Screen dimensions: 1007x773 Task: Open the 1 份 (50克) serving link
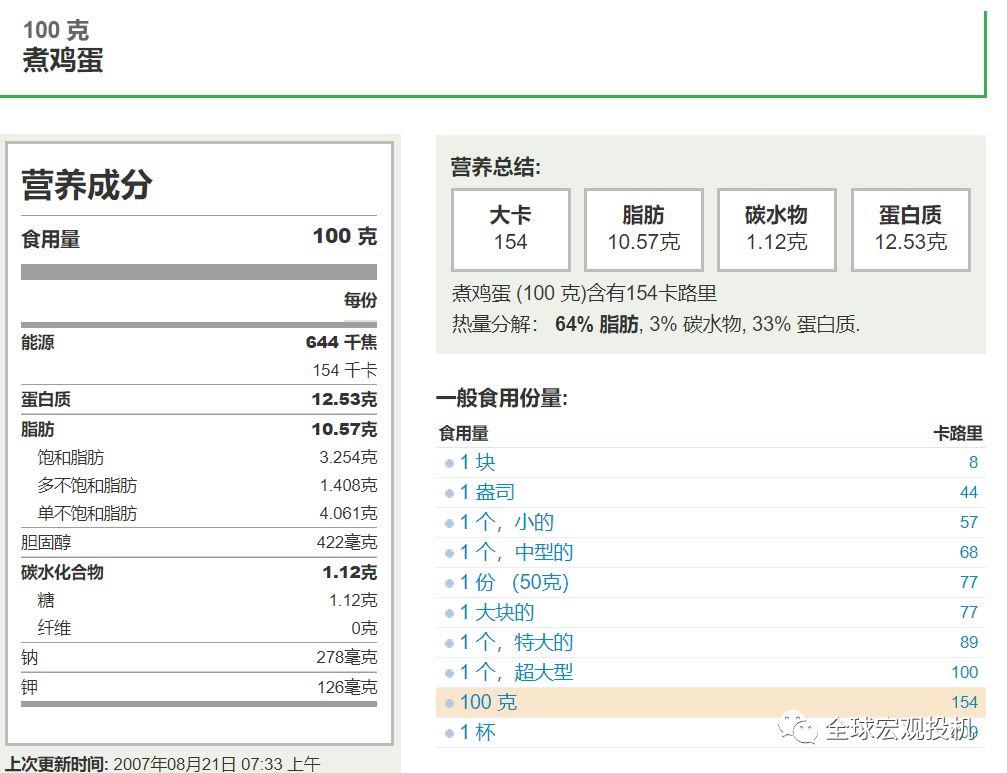coord(514,582)
